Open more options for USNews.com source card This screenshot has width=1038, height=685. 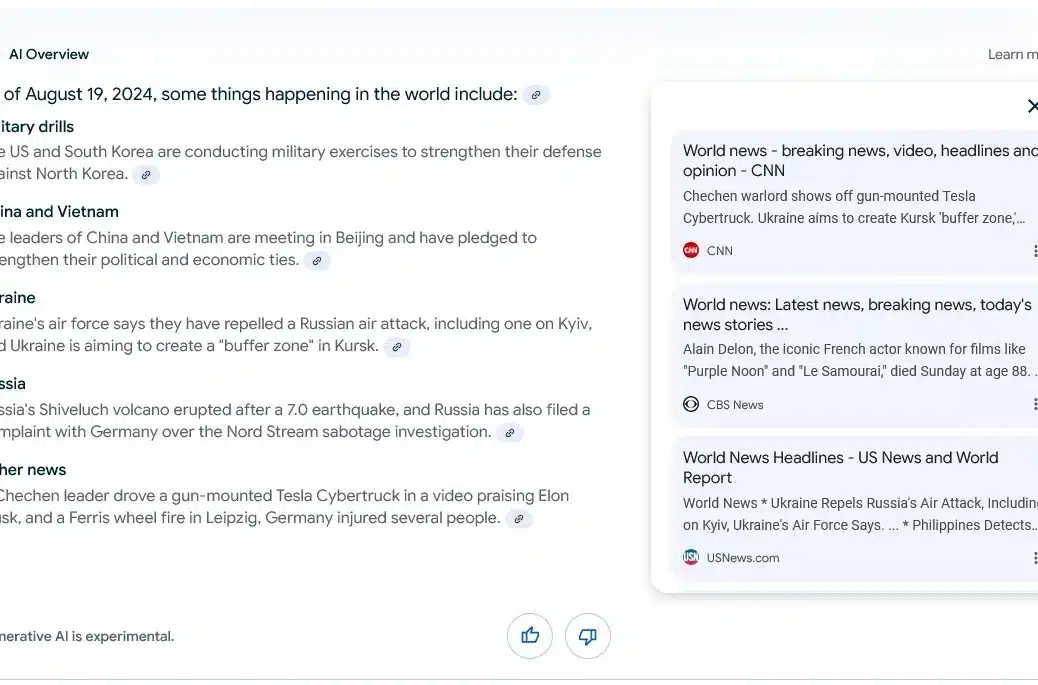(1034, 558)
